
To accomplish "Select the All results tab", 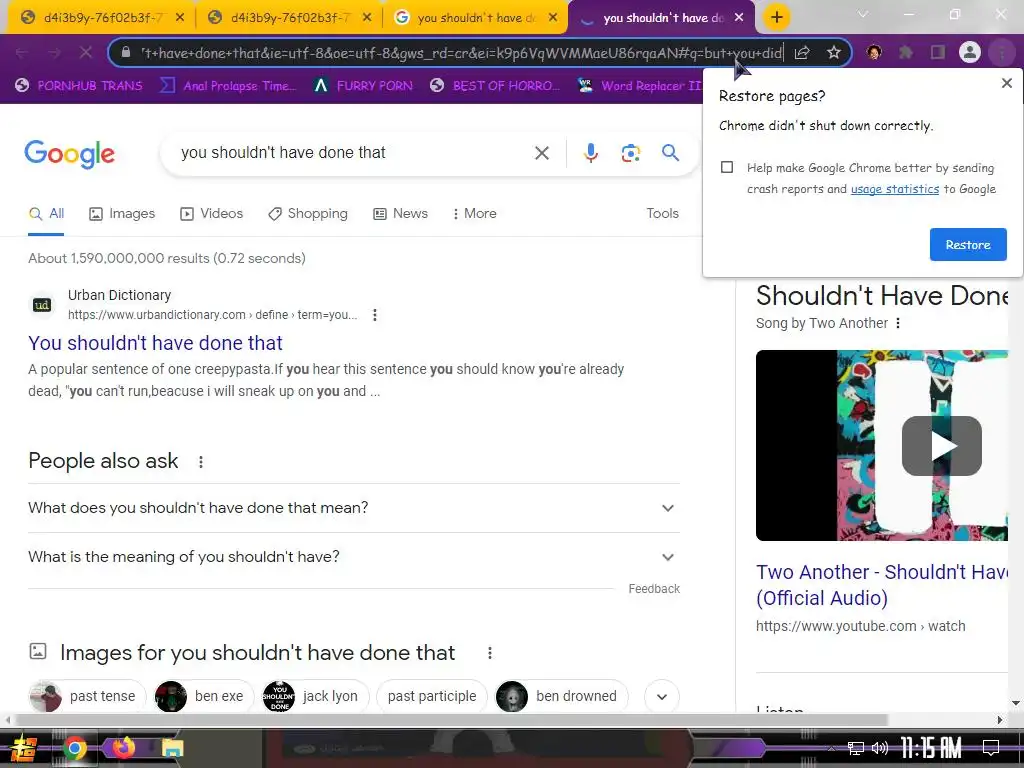I will (x=46, y=214).
